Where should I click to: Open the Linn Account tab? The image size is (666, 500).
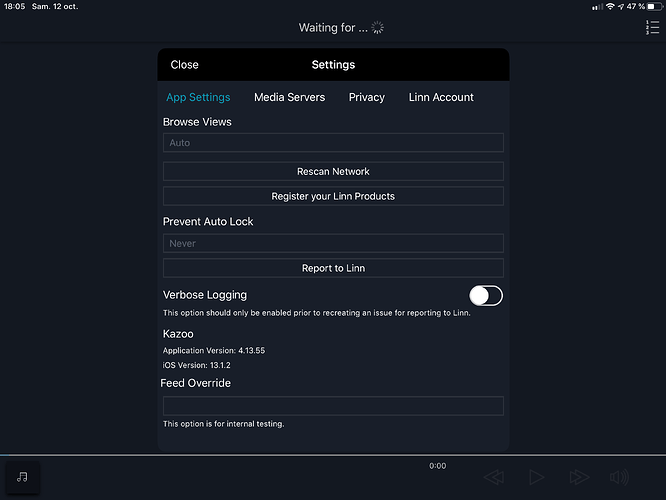coord(441,97)
